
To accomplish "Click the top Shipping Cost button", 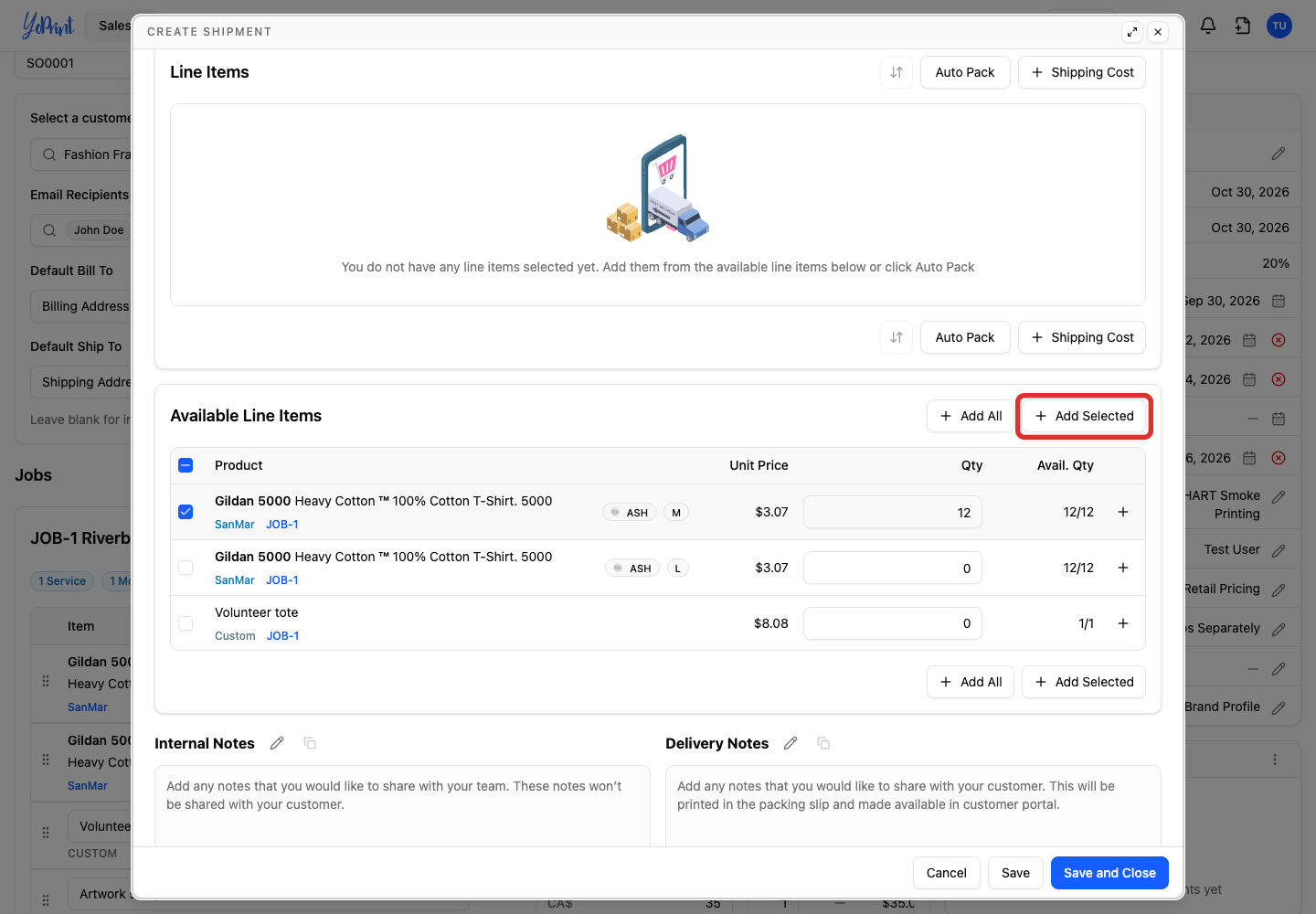I will click(x=1082, y=72).
